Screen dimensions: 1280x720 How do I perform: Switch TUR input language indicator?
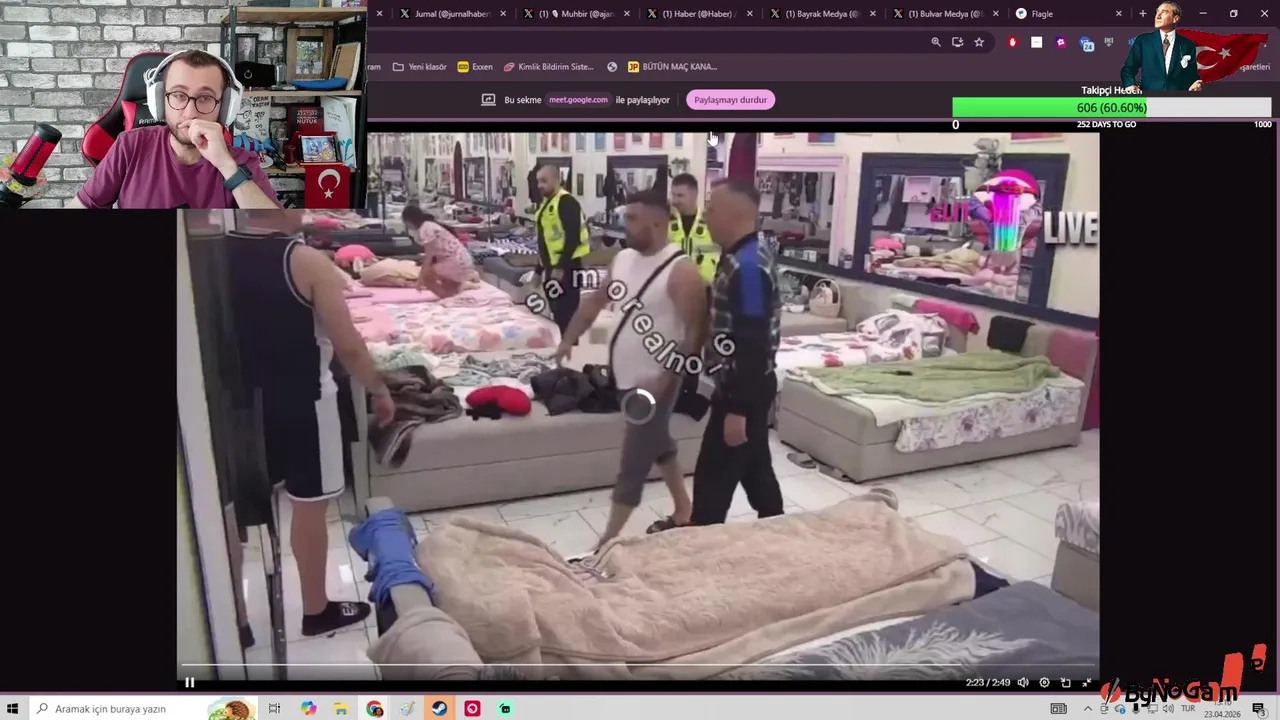click(x=1189, y=709)
